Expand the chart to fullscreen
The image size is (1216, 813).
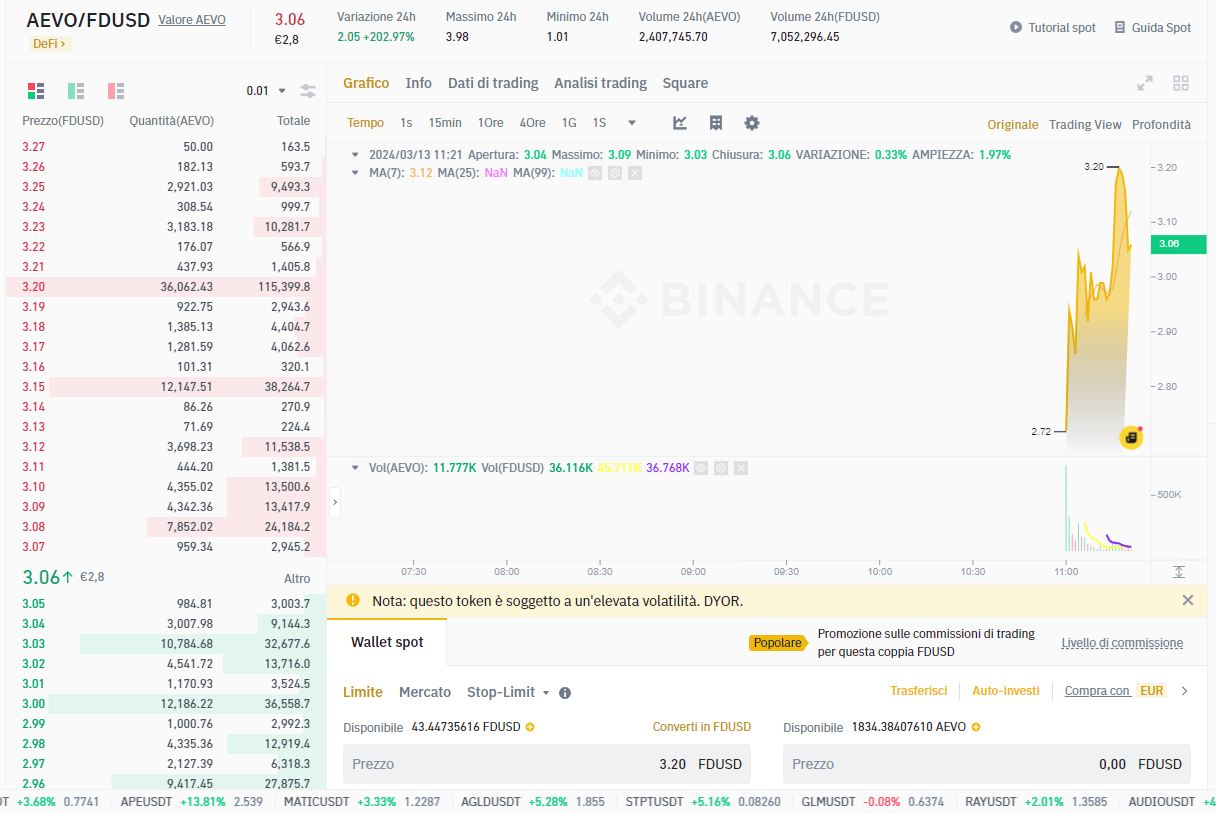pyautogui.click(x=1146, y=83)
